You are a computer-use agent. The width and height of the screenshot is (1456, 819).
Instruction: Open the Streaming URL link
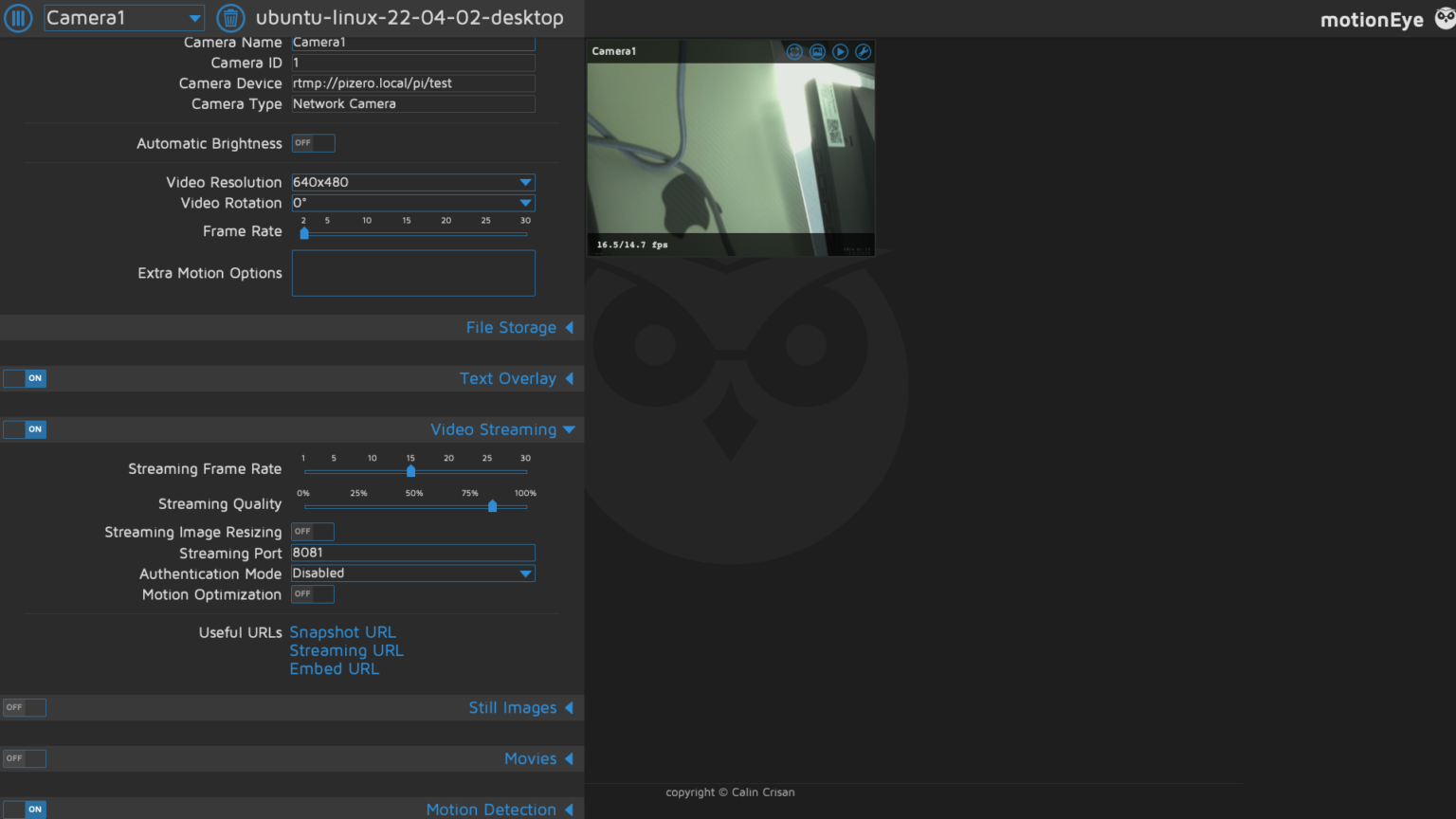tap(346, 650)
